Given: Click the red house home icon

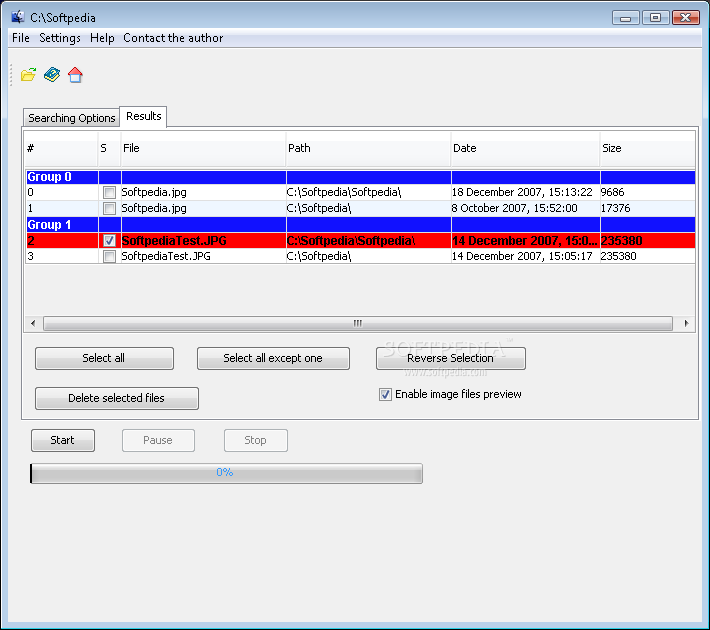Looking at the screenshot, I should 75,75.
